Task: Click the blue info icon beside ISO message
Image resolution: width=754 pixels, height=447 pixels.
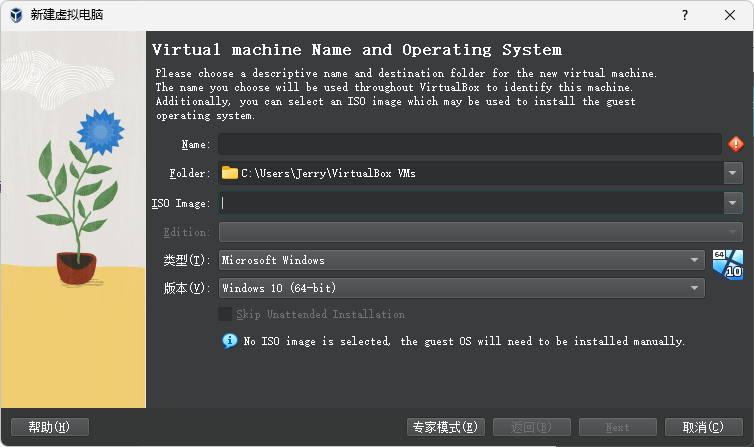Action: pyautogui.click(x=228, y=341)
